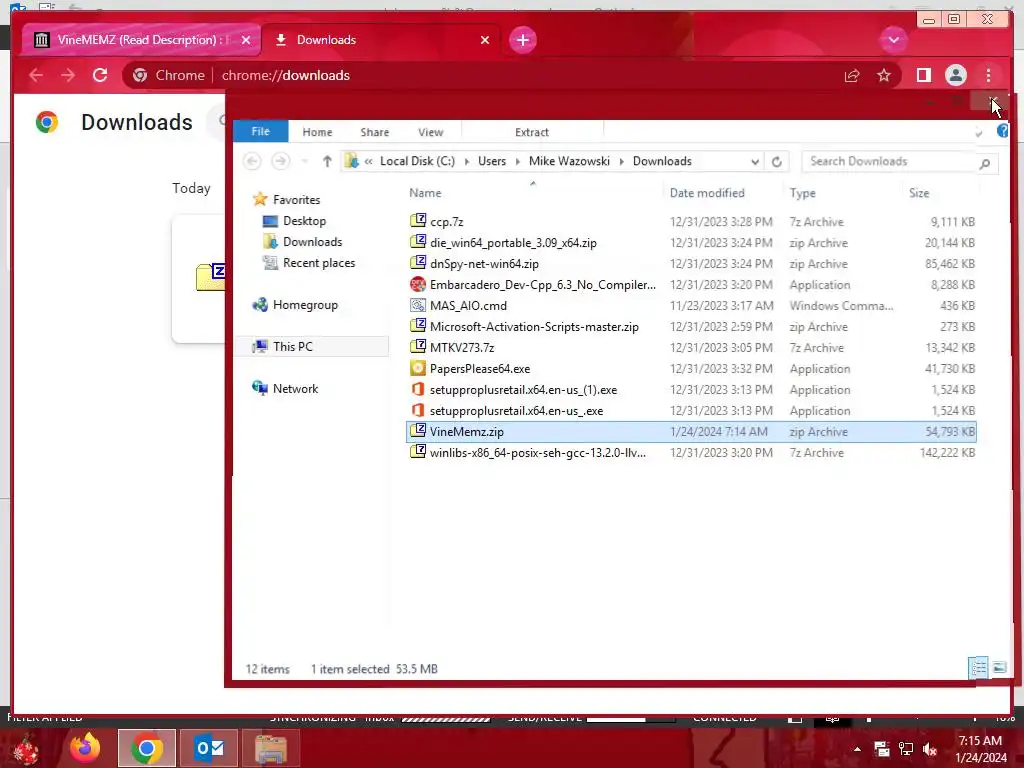Viewport: 1024px width, 768px height.
Task: Open the Extract ribbon tab
Action: click(x=532, y=132)
